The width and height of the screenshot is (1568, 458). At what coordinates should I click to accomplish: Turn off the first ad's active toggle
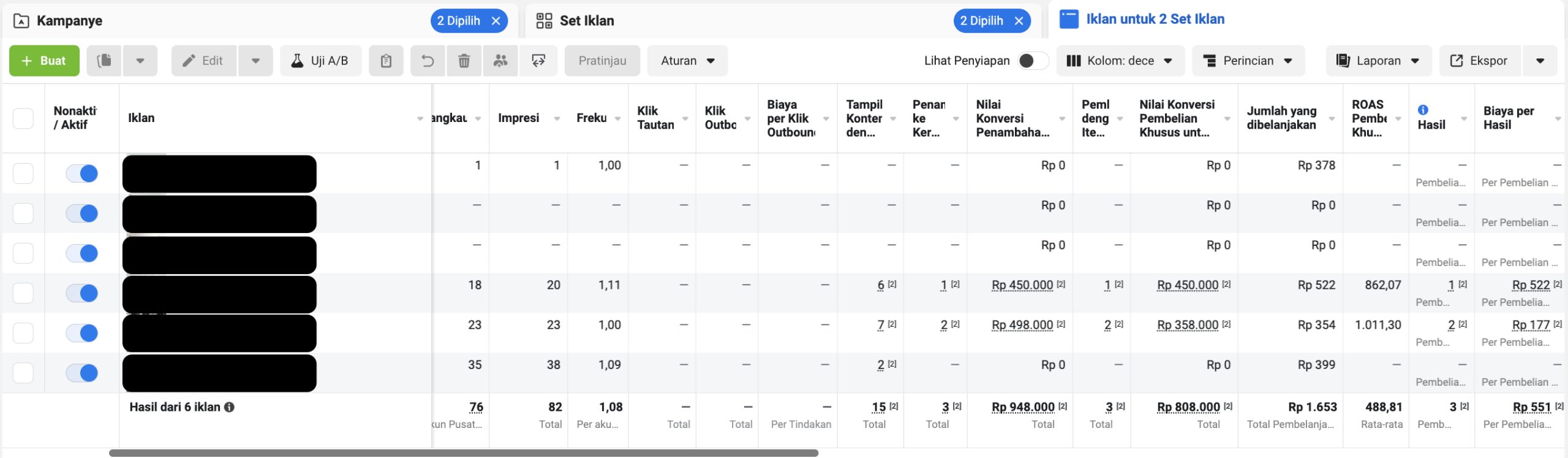point(82,174)
